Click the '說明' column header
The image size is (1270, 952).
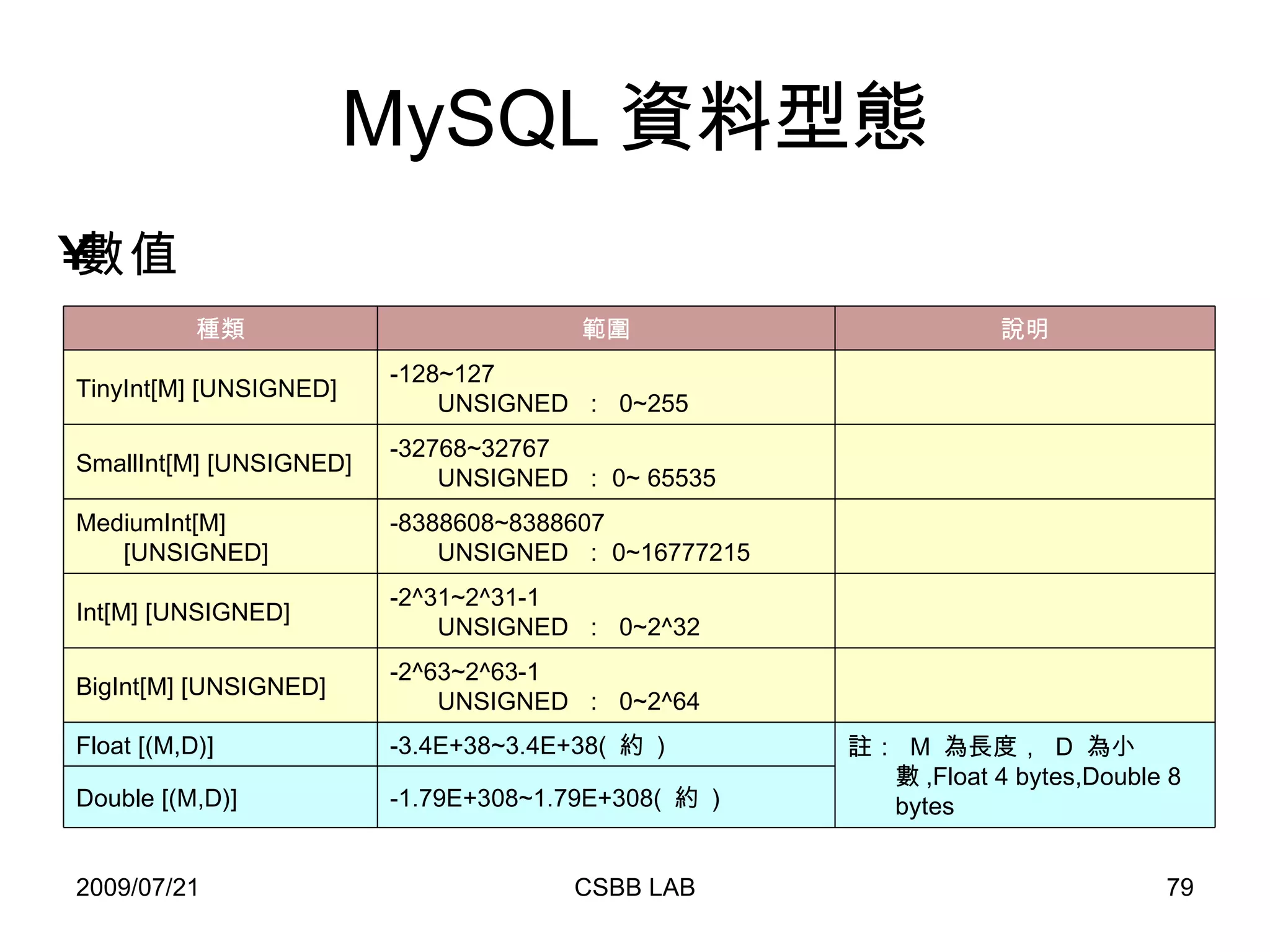pos(1025,328)
